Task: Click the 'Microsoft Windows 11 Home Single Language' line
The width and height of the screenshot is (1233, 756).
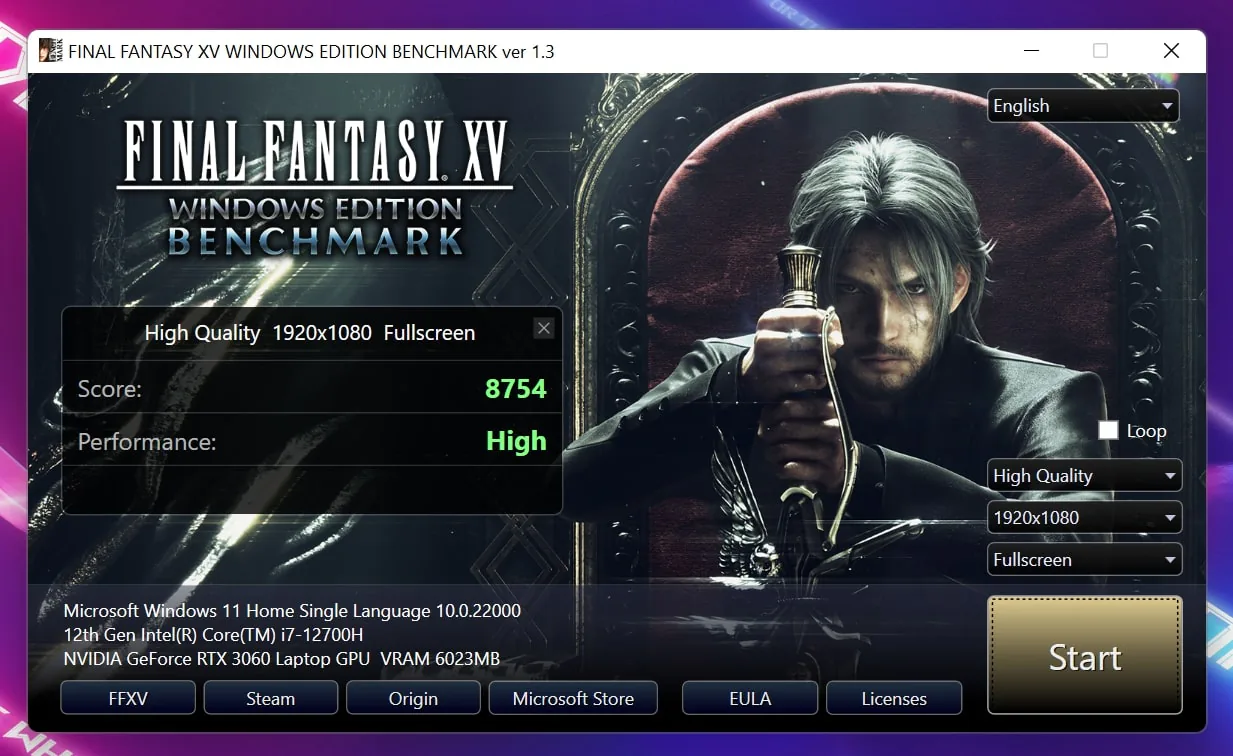Action: (292, 610)
